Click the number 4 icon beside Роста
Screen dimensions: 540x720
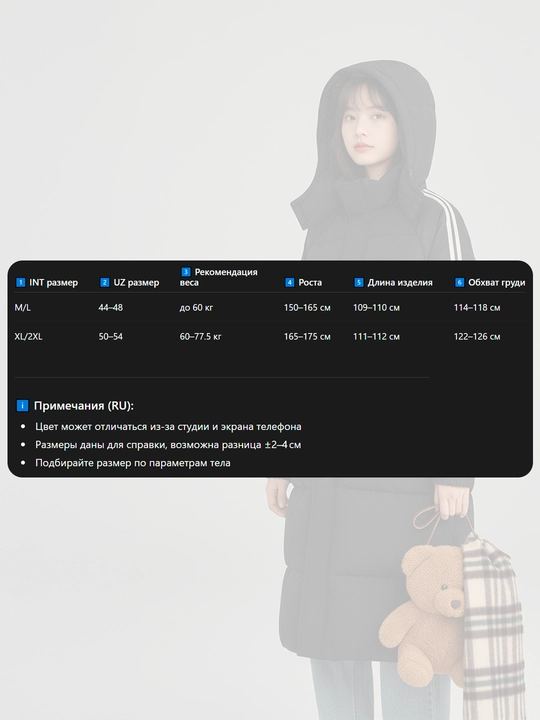tap(289, 282)
